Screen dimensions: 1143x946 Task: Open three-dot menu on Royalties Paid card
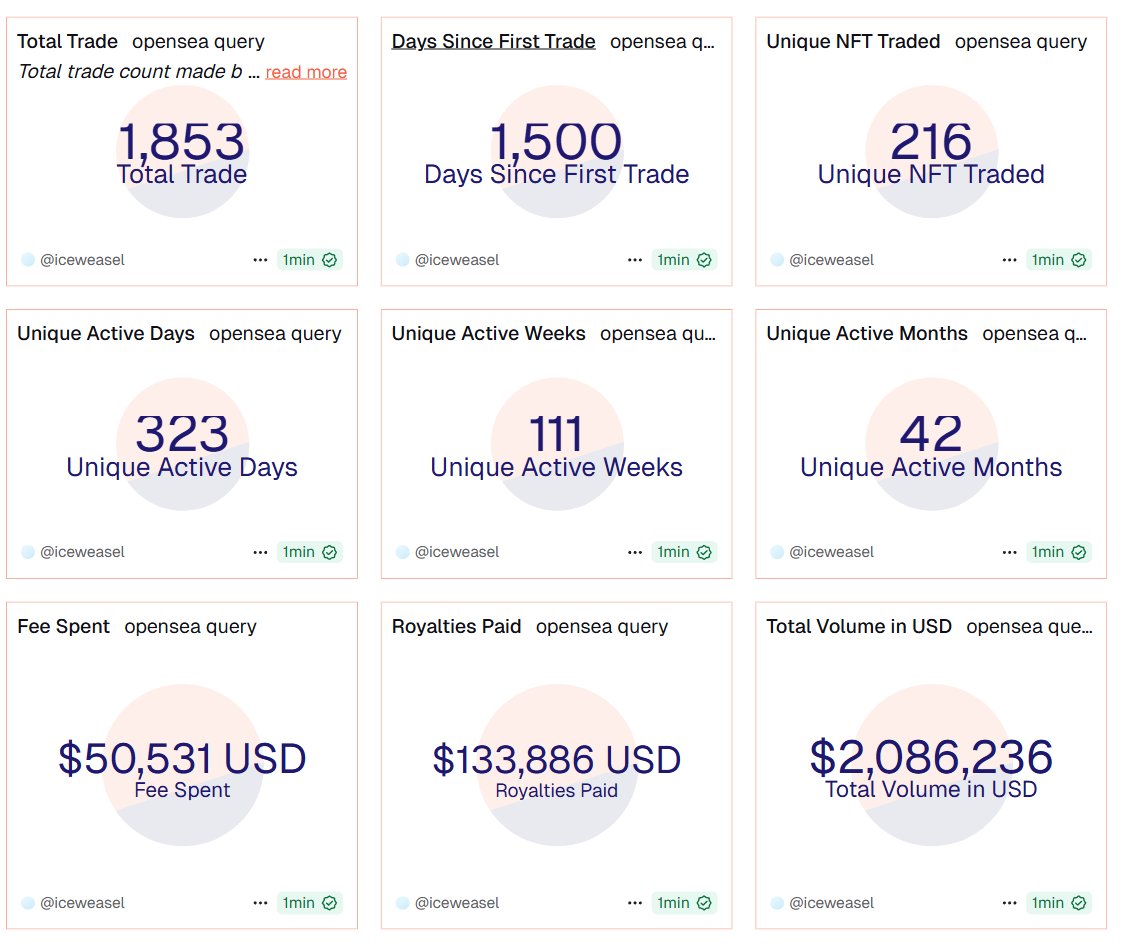coord(635,903)
